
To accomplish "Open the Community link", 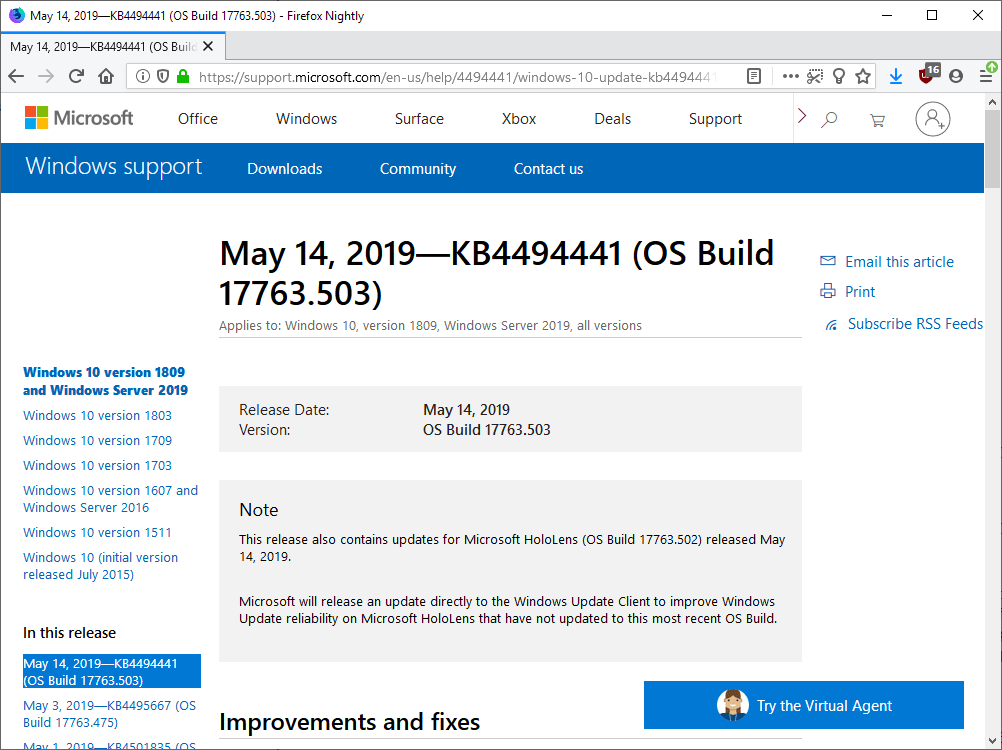I will [x=418, y=169].
